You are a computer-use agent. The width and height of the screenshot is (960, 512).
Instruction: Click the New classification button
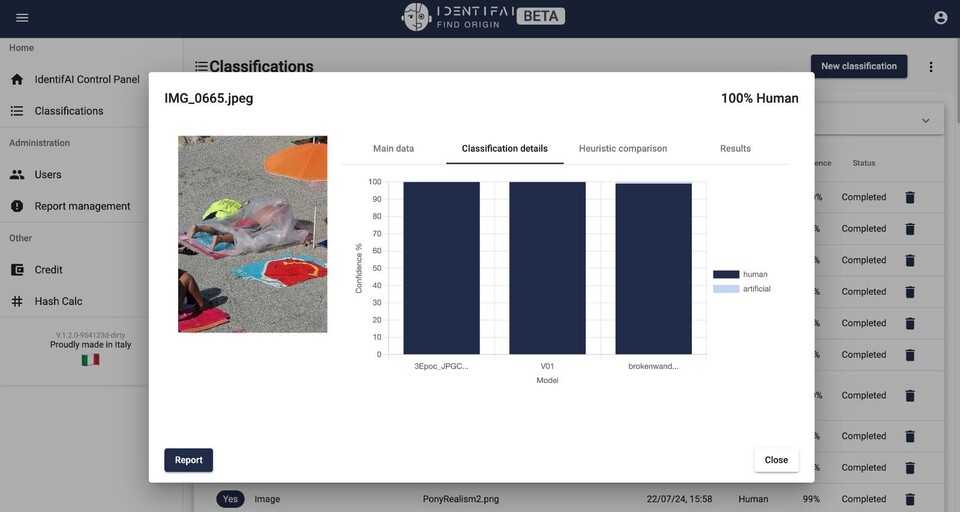click(x=858, y=67)
